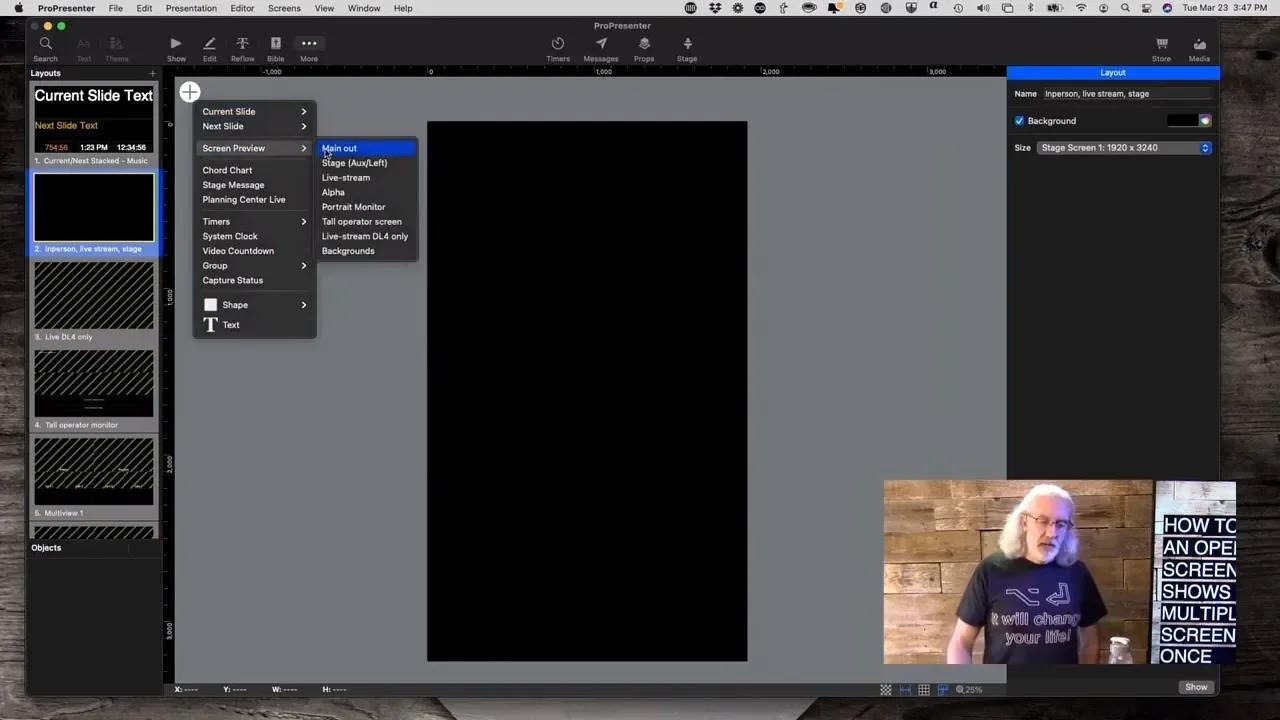Choose Live-stream from the Screen Preview submenu
Image resolution: width=1280 pixels, height=720 pixels.
click(346, 178)
